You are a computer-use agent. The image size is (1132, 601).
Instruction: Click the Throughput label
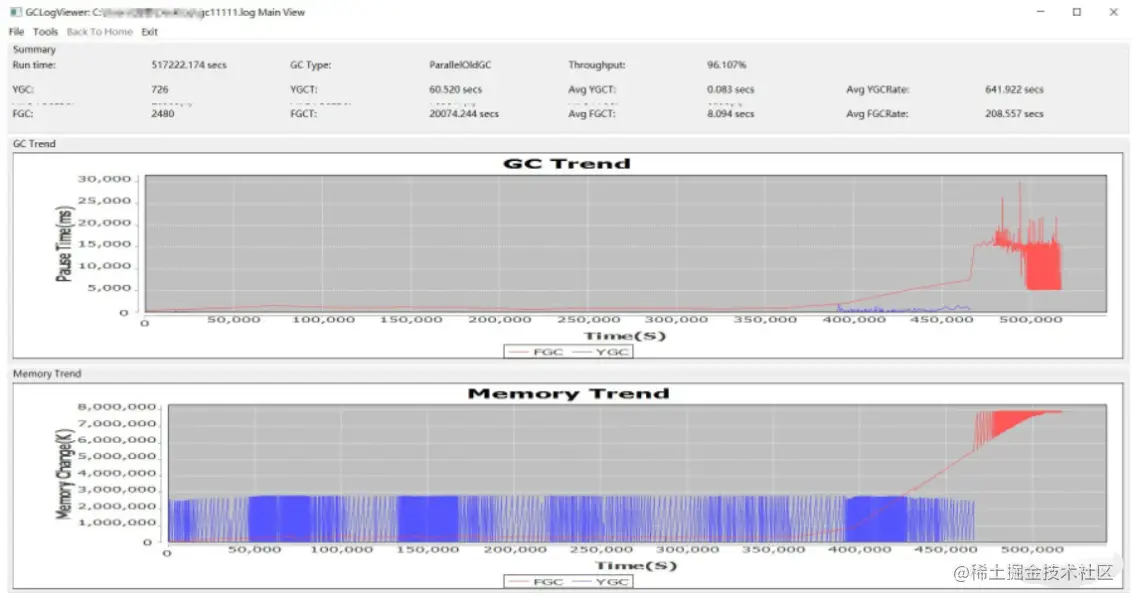tap(596, 65)
